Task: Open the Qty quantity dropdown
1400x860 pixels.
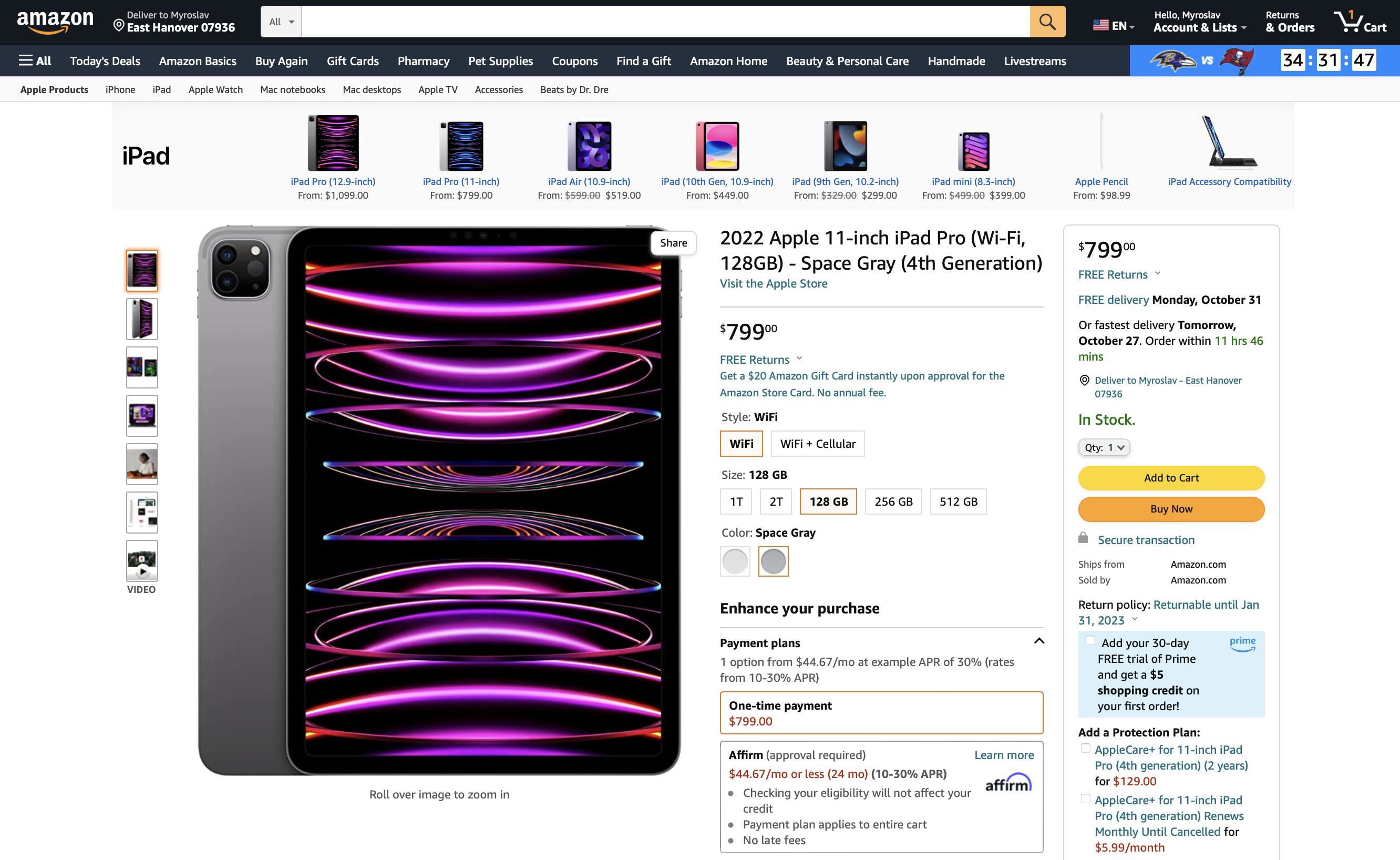Action: tap(1104, 448)
